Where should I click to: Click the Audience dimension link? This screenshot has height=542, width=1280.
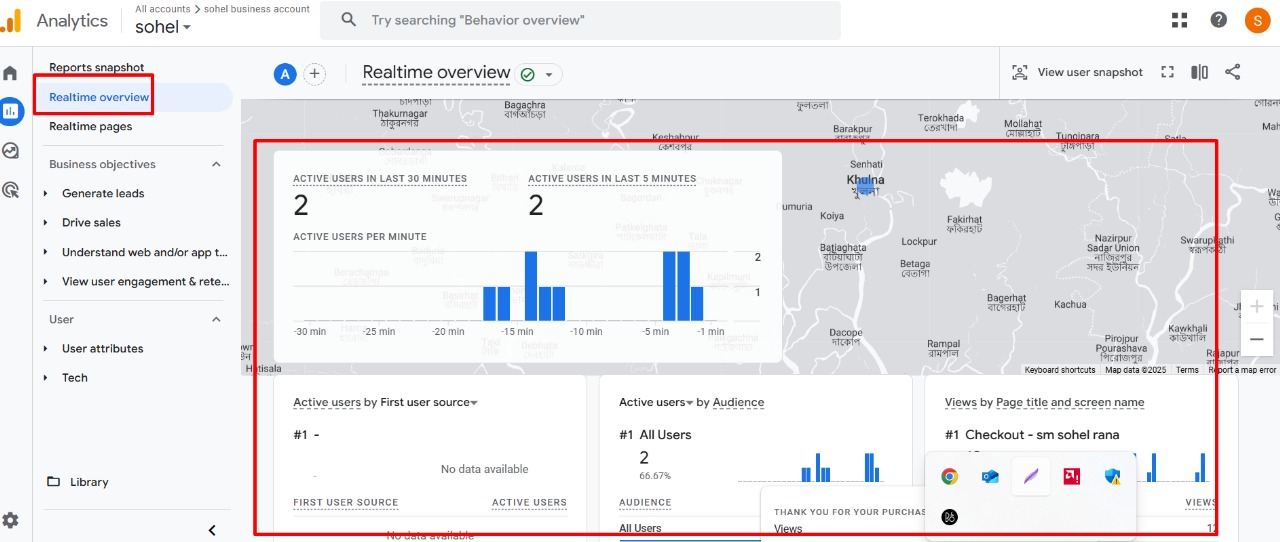coord(738,402)
